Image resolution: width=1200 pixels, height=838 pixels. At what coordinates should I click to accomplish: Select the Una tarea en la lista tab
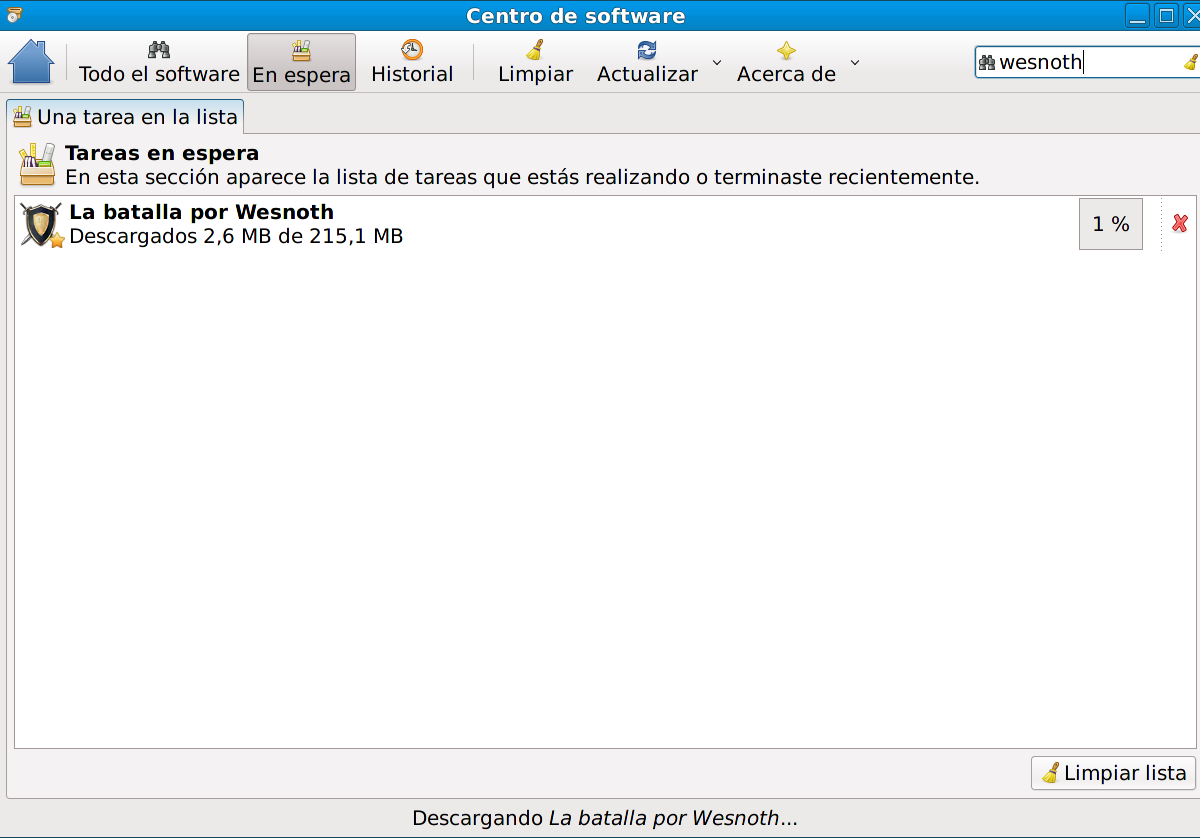125,116
